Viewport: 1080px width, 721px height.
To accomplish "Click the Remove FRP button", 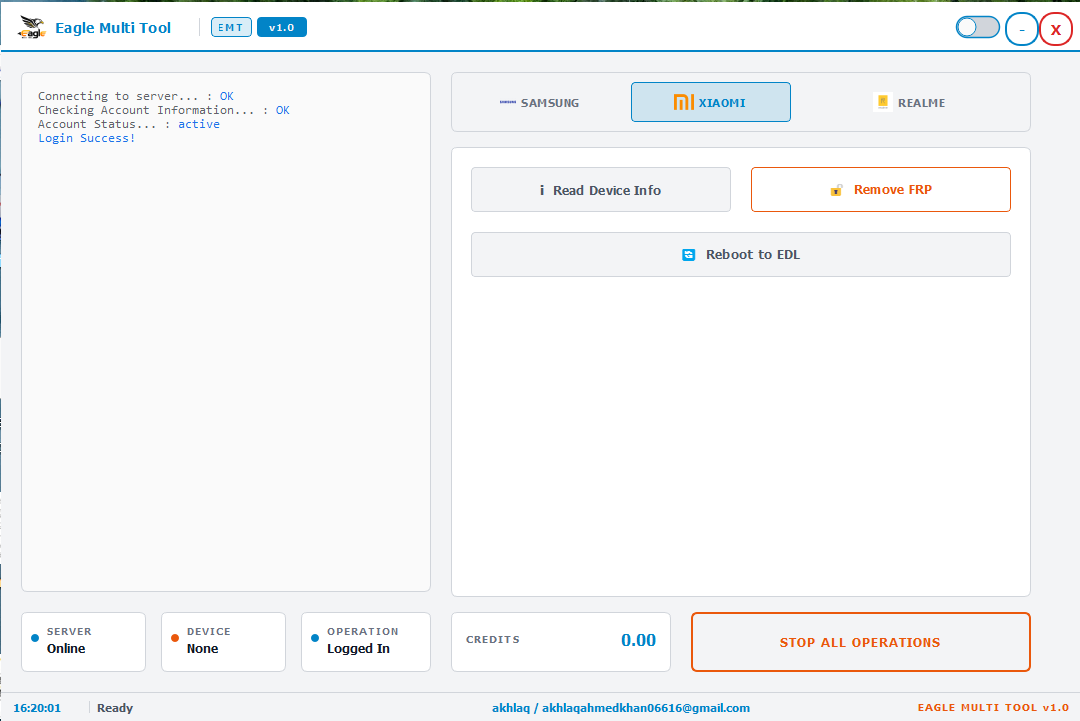I will point(880,189).
